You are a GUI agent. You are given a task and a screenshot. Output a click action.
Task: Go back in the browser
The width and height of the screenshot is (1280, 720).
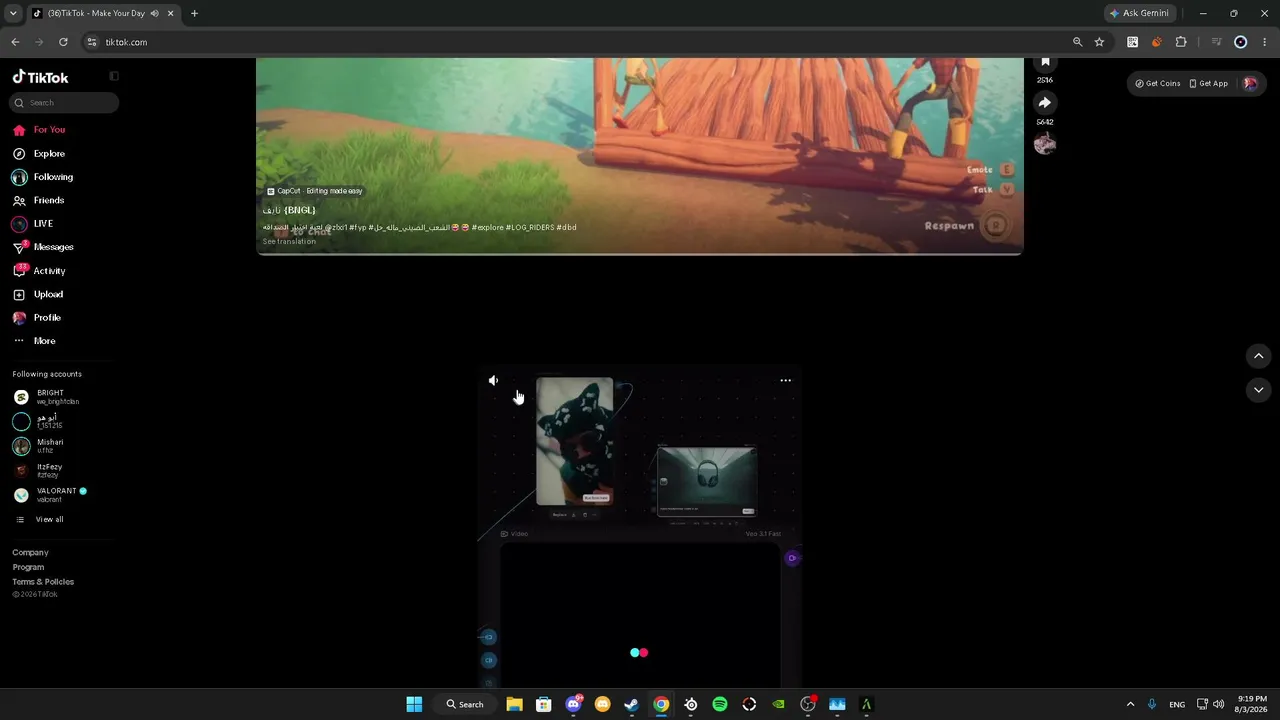pos(15,42)
